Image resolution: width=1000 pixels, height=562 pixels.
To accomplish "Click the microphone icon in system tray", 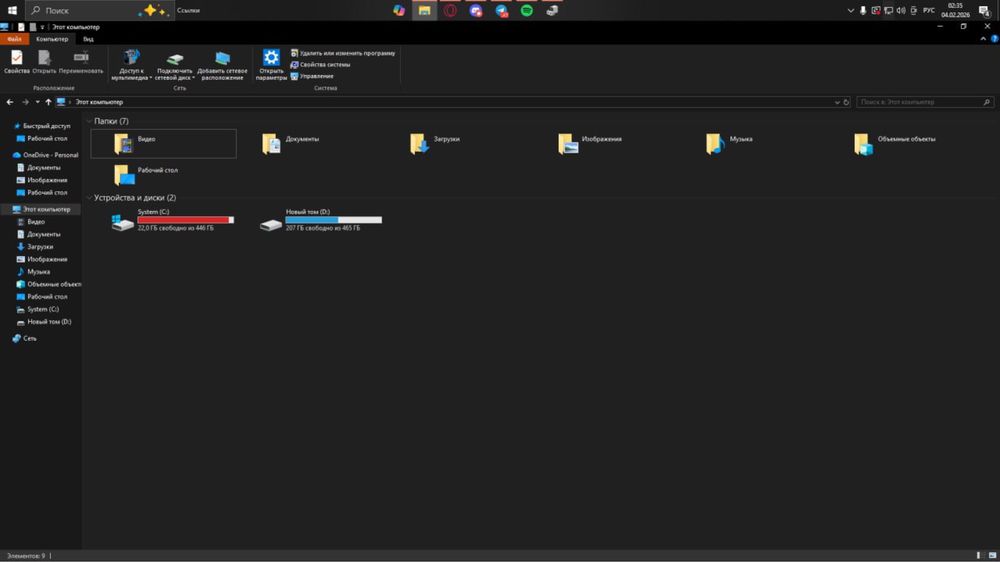I will [863, 10].
